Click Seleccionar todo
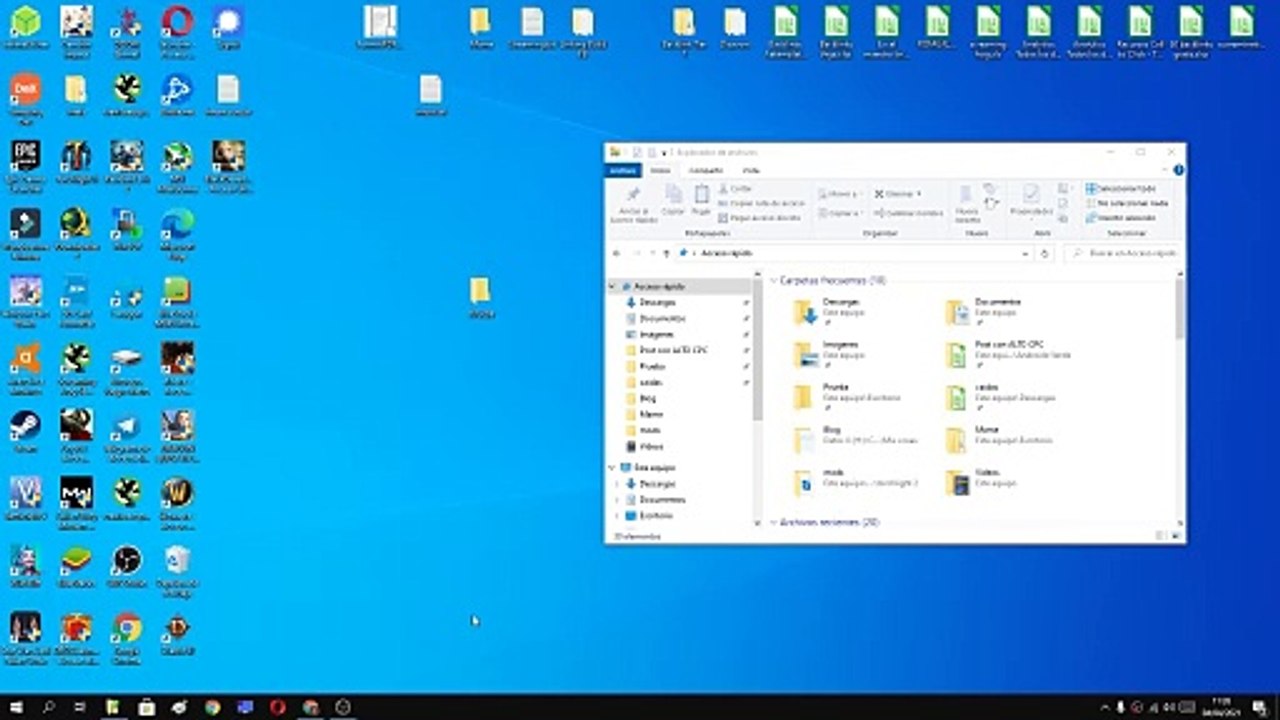Screen dimensions: 1280x720 (1121, 189)
